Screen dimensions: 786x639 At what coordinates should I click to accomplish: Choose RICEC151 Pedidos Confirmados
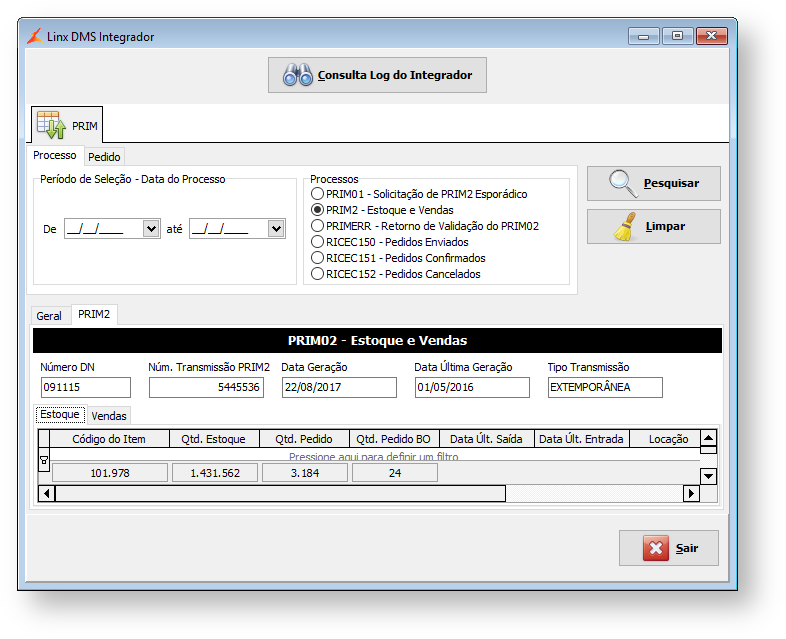click(317, 258)
